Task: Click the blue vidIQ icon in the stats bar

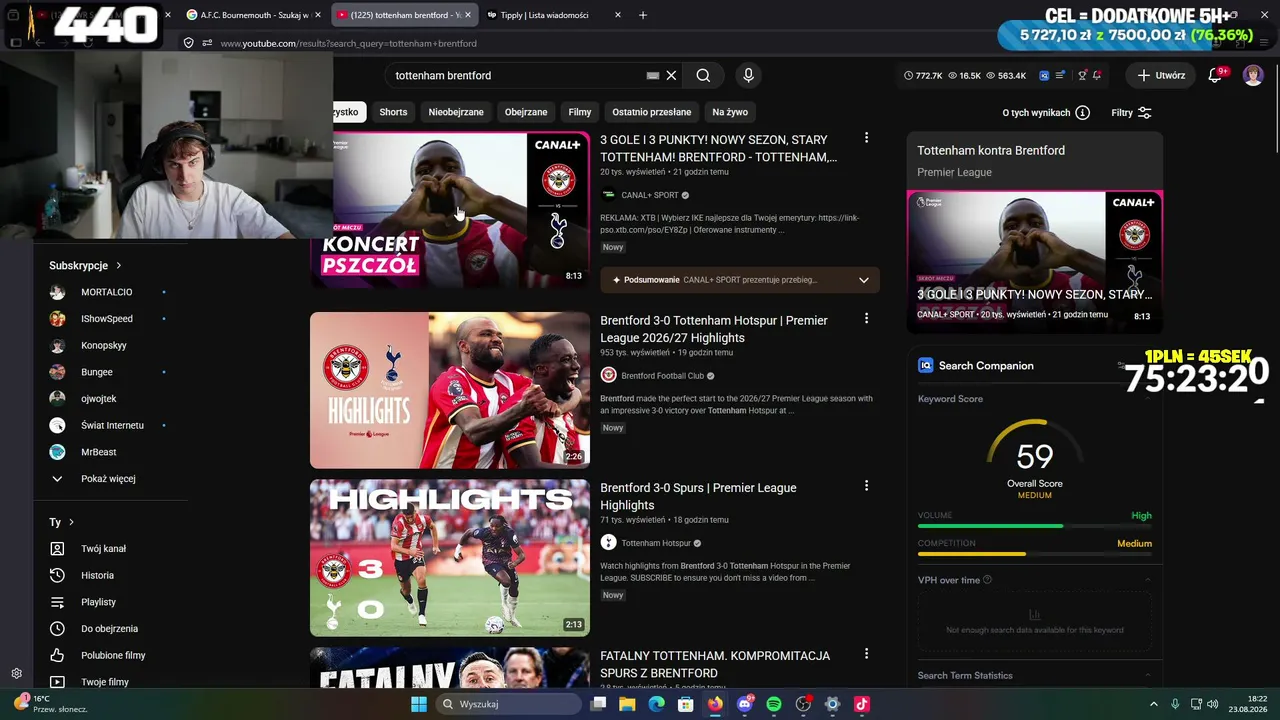Action: tap(1044, 75)
